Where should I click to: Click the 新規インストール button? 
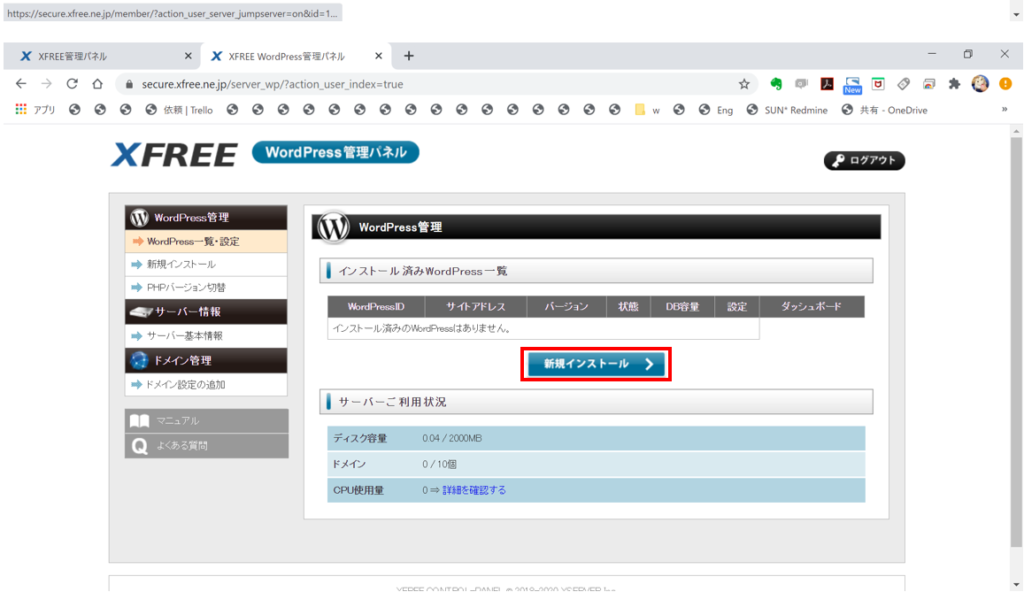(595, 365)
